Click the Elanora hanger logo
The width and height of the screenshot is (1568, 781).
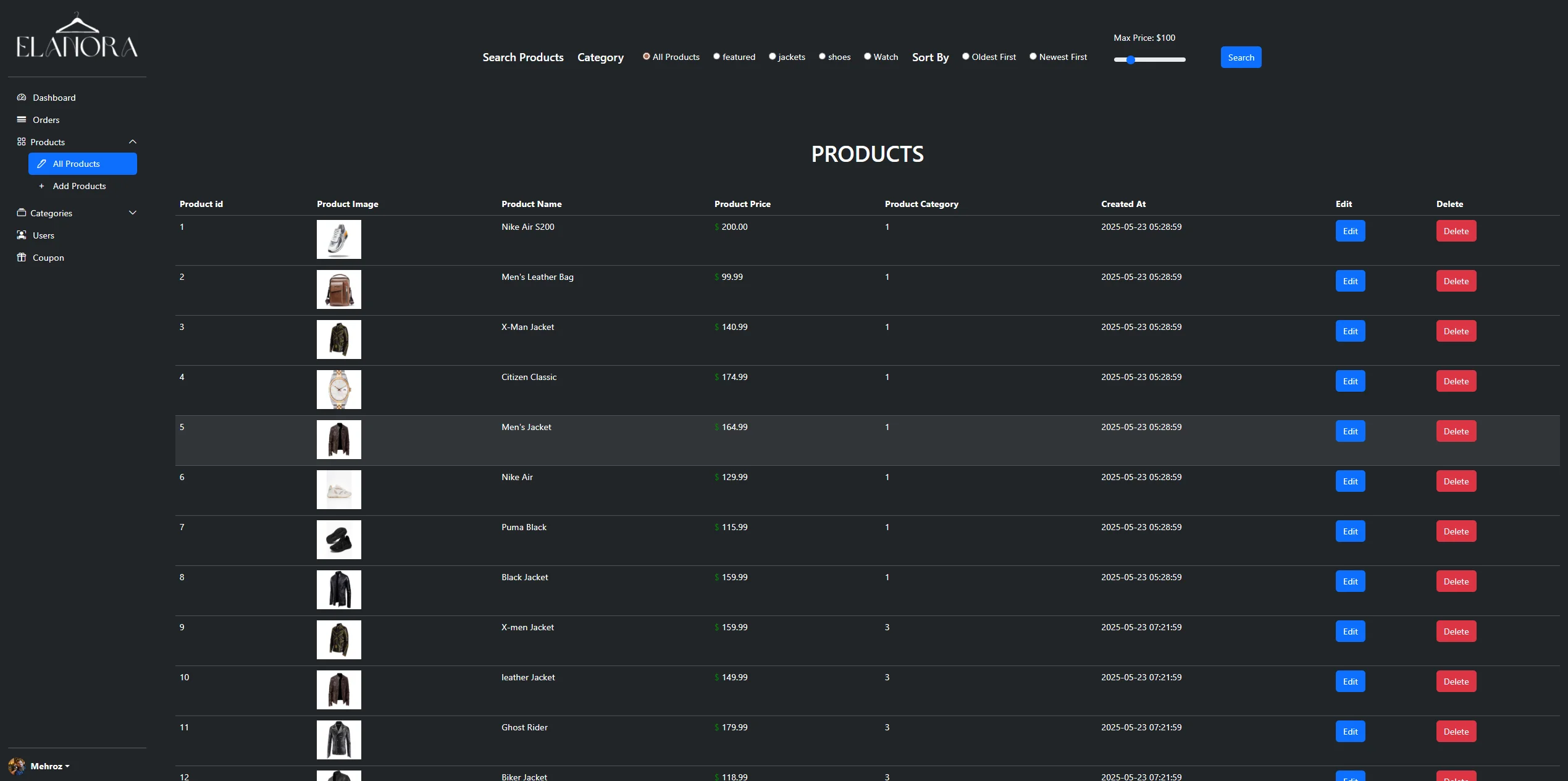coord(77,37)
